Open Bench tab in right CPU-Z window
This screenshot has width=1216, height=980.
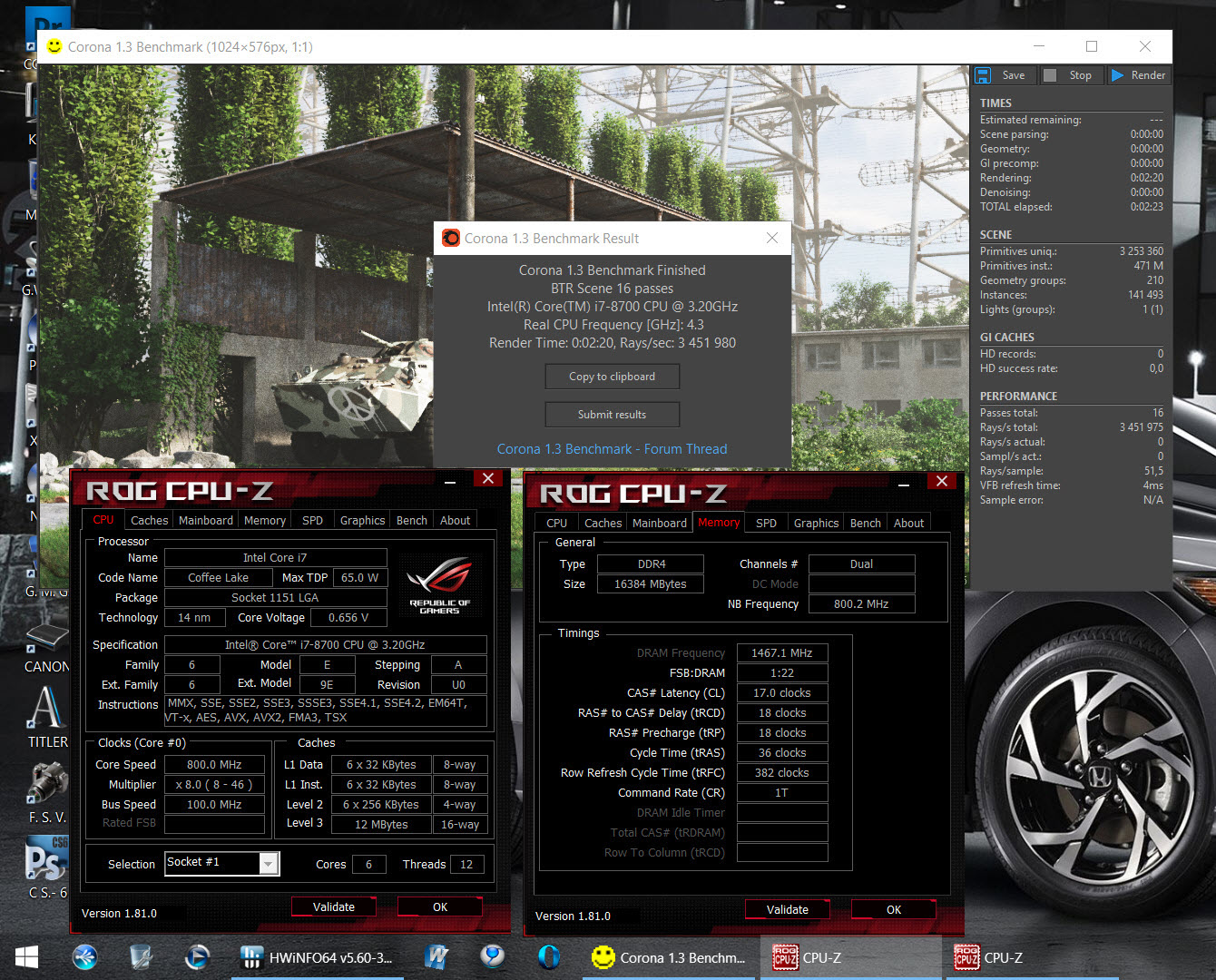click(866, 523)
